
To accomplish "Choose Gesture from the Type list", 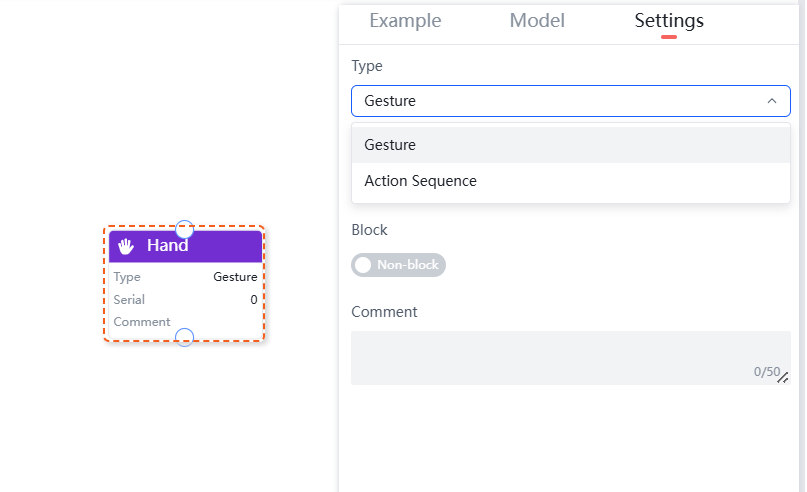I will [390, 145].
